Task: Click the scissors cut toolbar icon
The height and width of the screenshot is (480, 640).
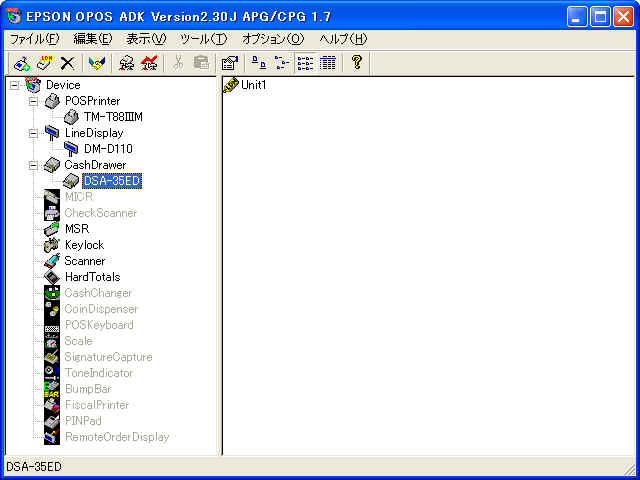Action: tap(178, 63)
